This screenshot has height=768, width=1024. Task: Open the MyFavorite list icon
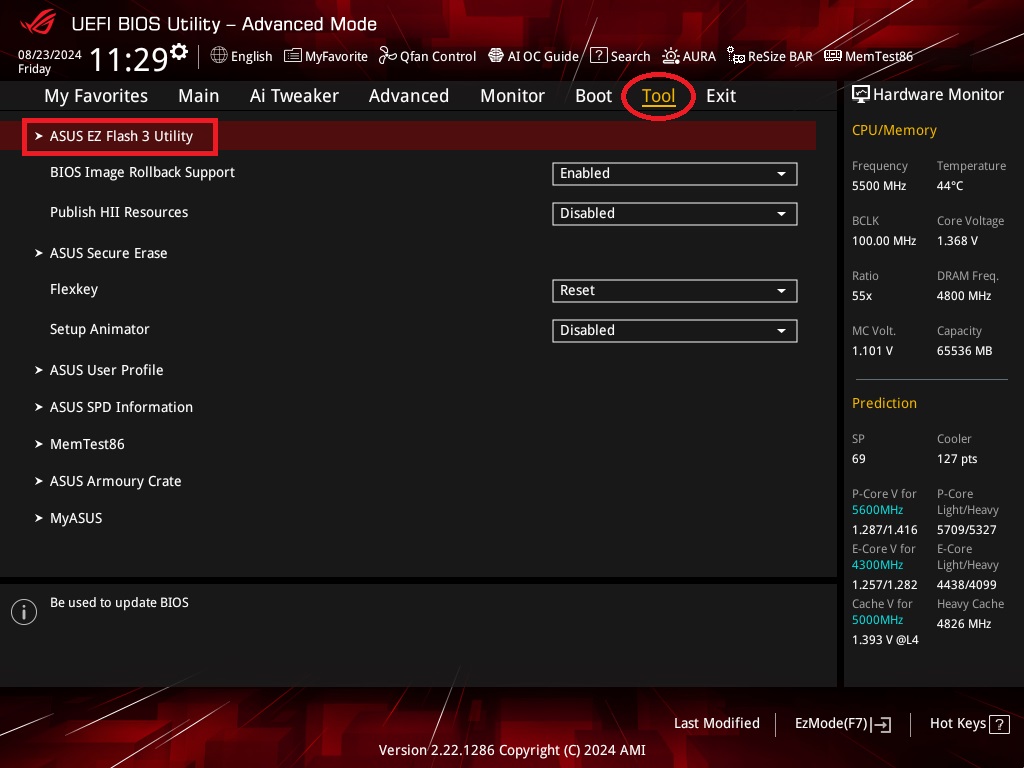click(293, 56)
